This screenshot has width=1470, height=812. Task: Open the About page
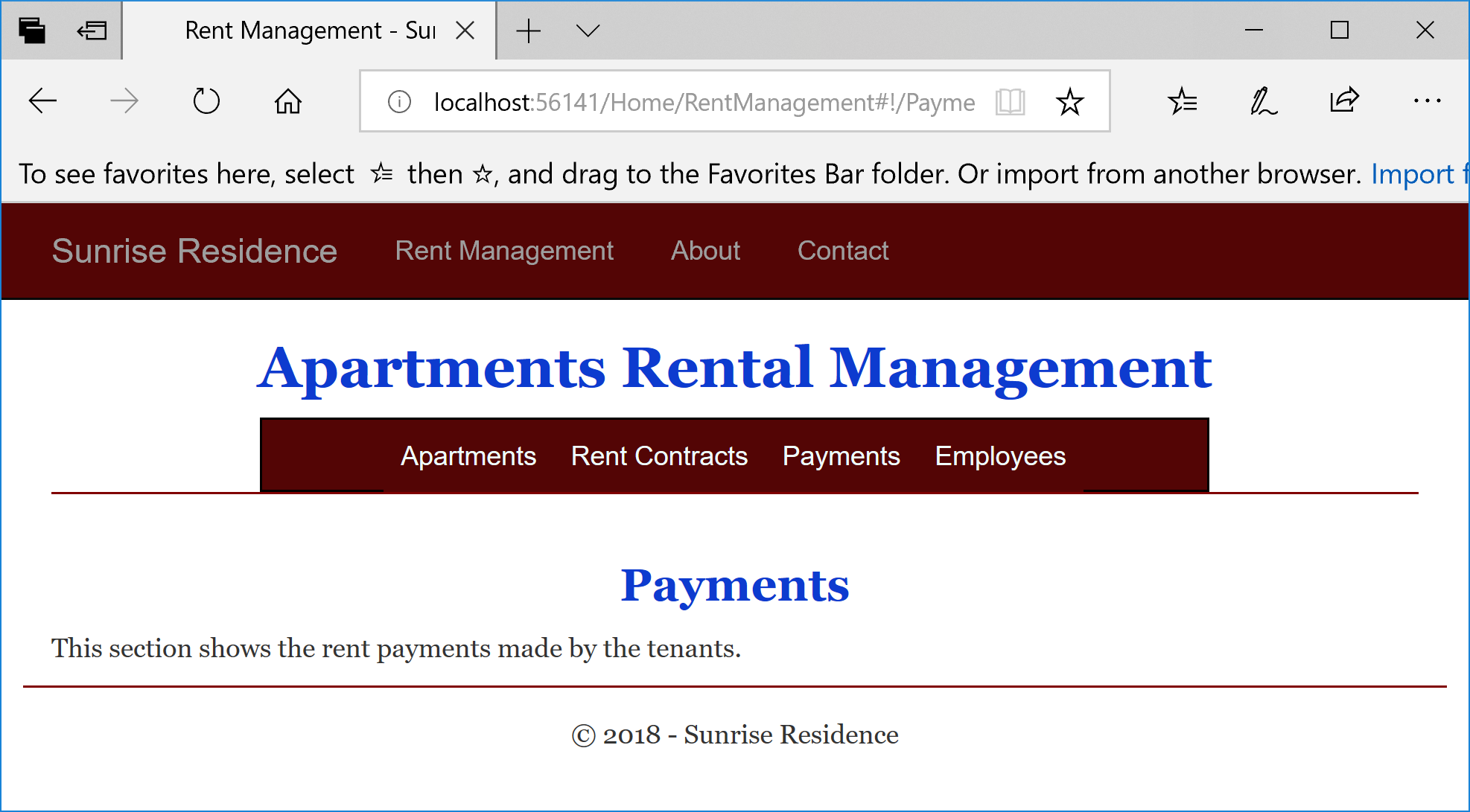coord(705,251)
